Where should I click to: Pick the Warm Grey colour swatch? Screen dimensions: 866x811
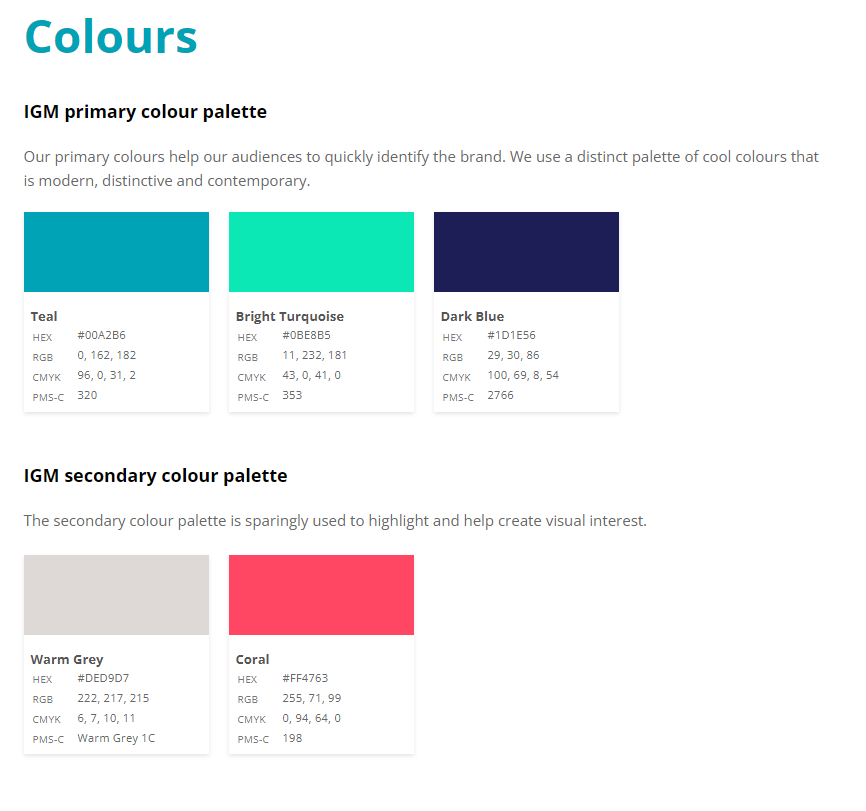click(116, 595)
